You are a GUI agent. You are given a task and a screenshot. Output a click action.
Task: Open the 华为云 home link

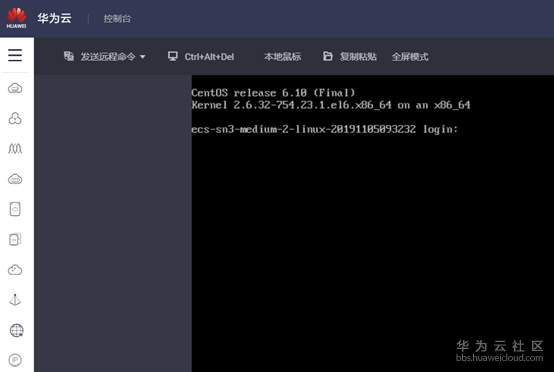pos(54,18)
